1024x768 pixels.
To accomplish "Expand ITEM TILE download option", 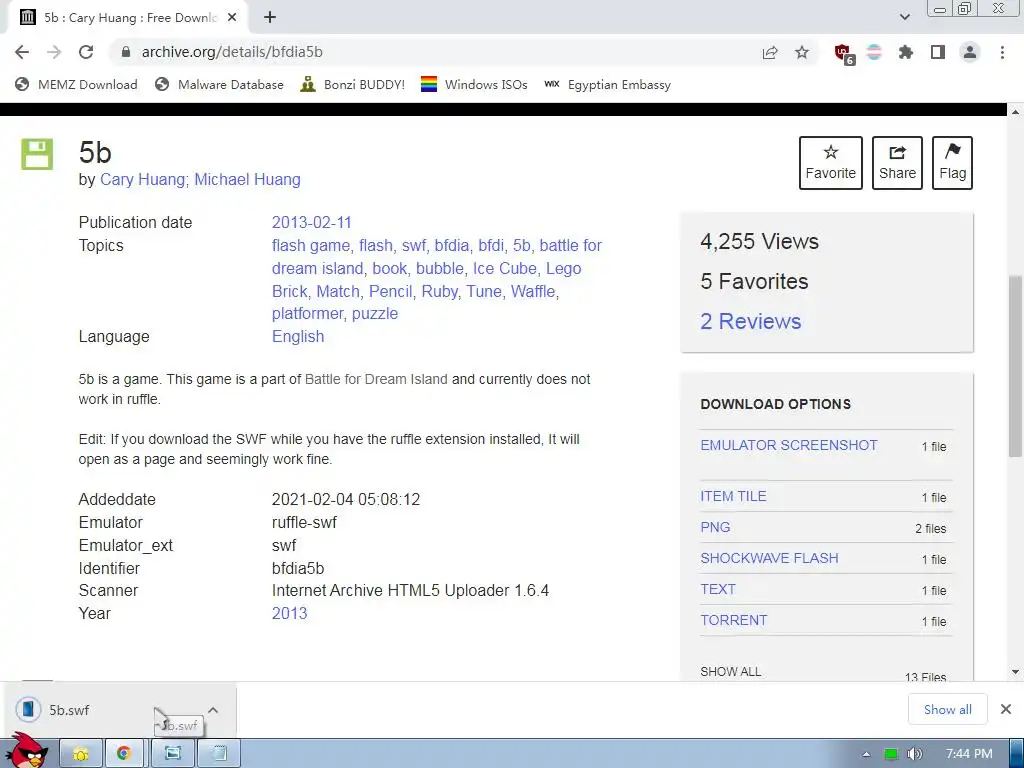I will coord(733,496).
